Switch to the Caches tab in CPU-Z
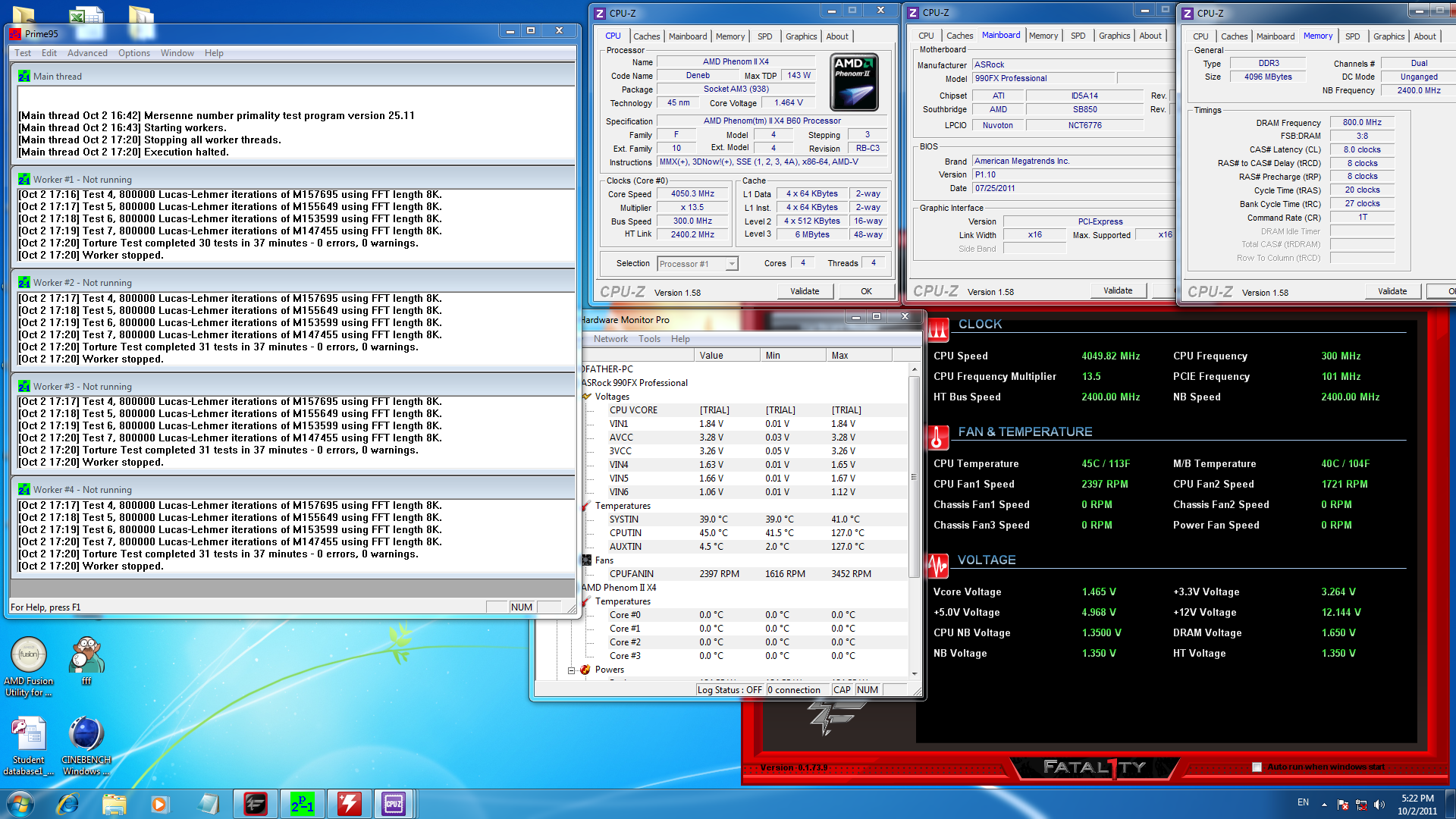The width and height of the screenshot is (1456, 819). [646, 36]
